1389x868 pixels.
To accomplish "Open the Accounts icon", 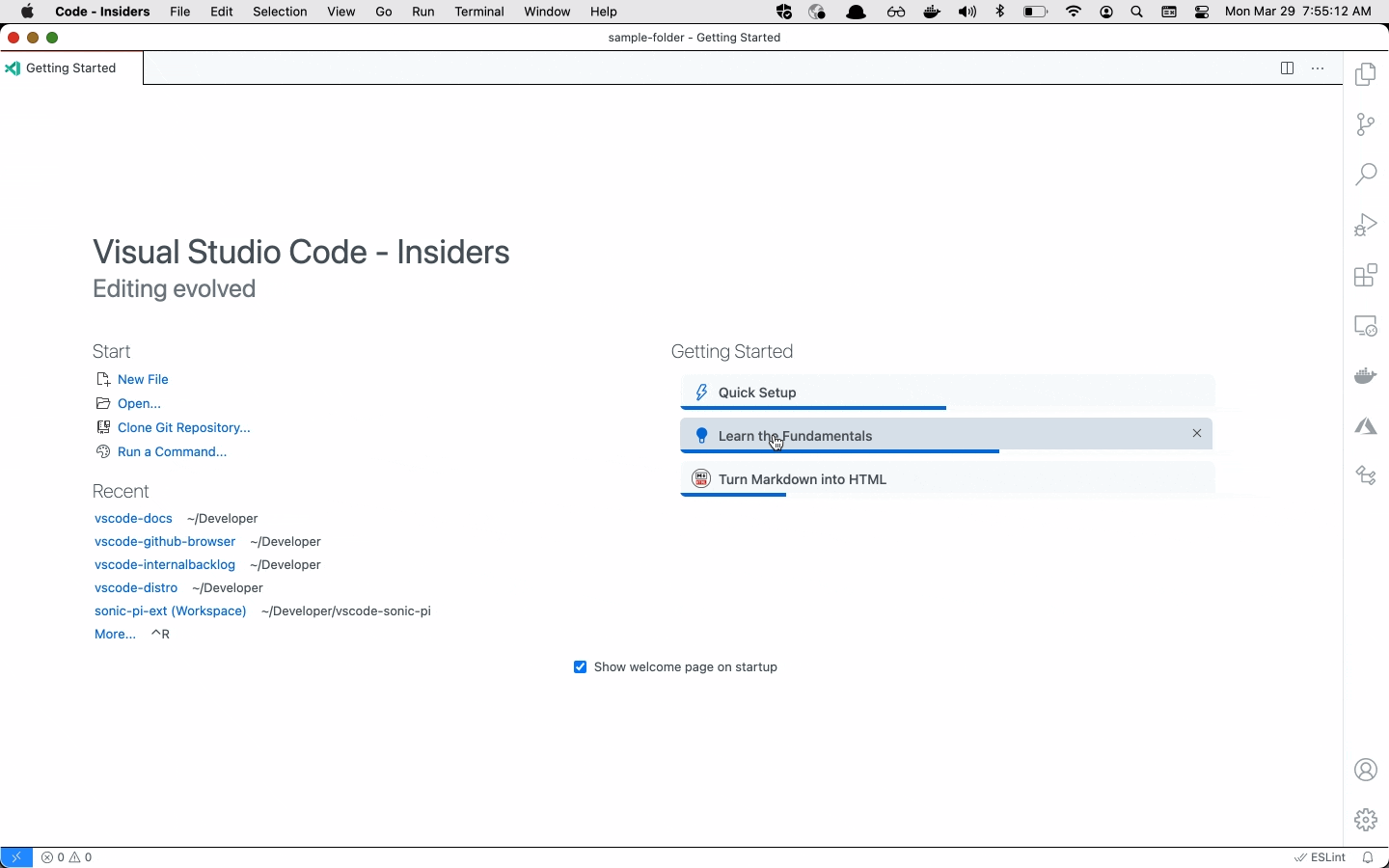I will pos(1367,771).
